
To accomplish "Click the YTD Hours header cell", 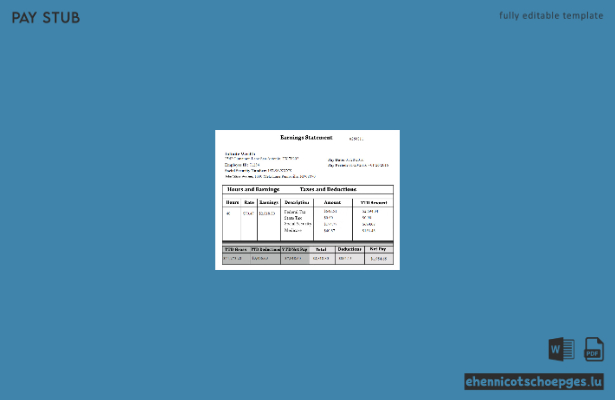I will point(236,249).
